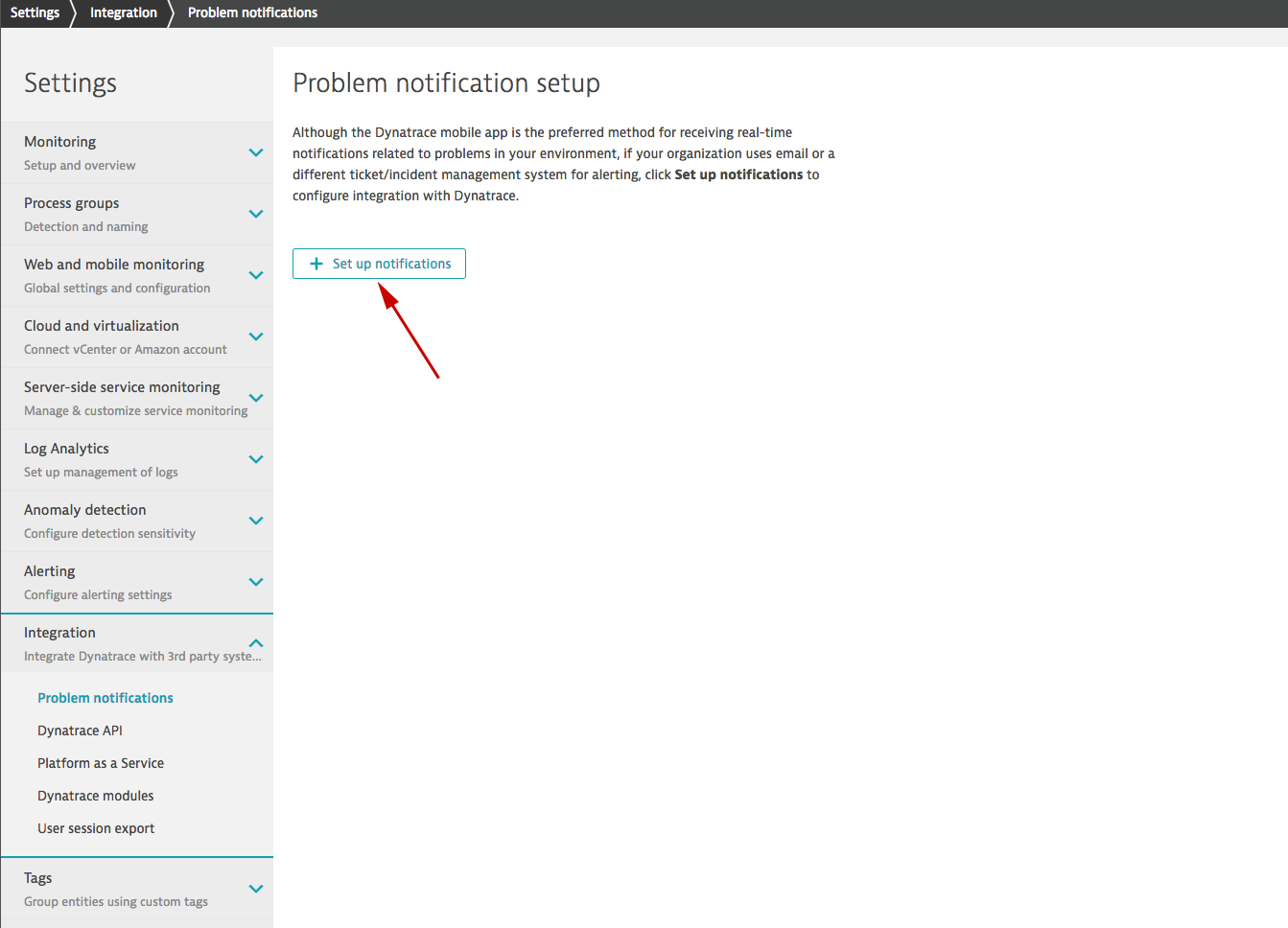The height and width of the screenshot is (928, 1288).
Task: Click 'Manage & customize service monitoring' text
Action: 136,411
